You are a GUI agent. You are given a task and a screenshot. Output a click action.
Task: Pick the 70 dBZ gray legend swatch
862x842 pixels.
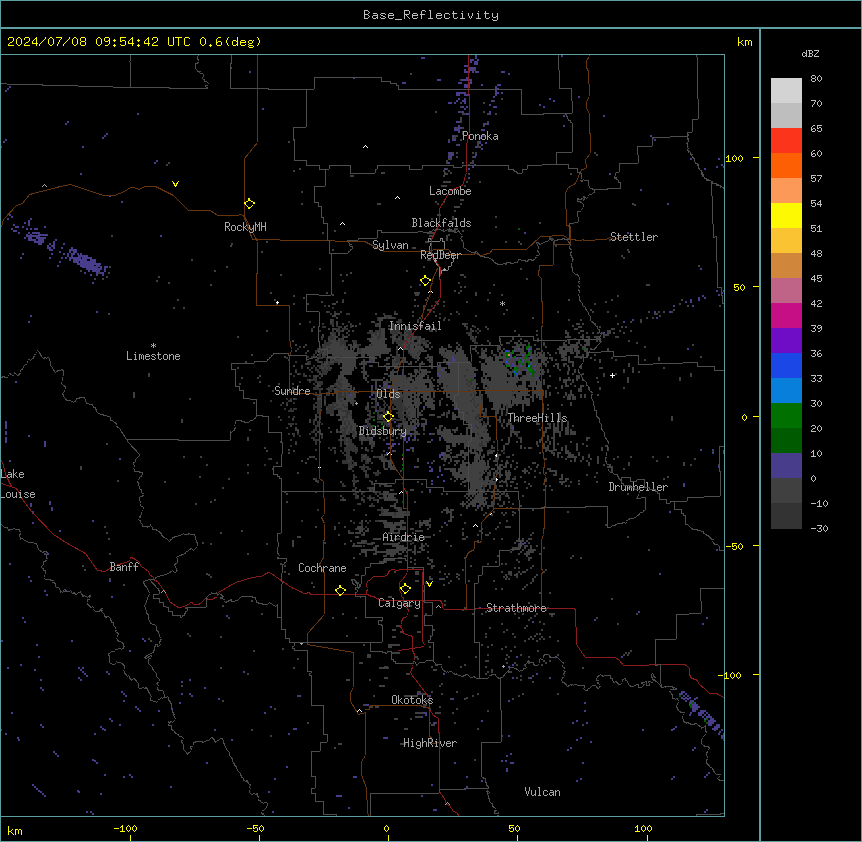(x=786, y=115)
